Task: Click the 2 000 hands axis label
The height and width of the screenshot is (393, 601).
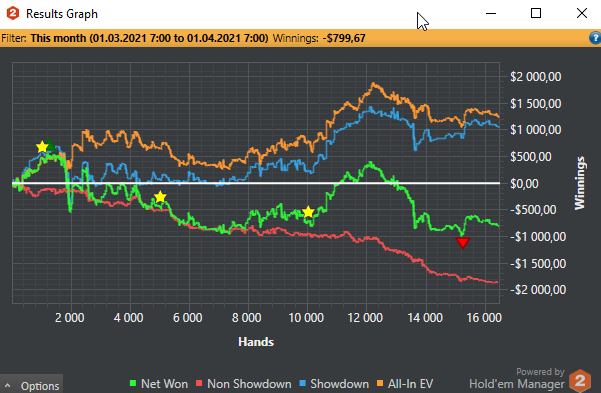Action: coord(69,318)
